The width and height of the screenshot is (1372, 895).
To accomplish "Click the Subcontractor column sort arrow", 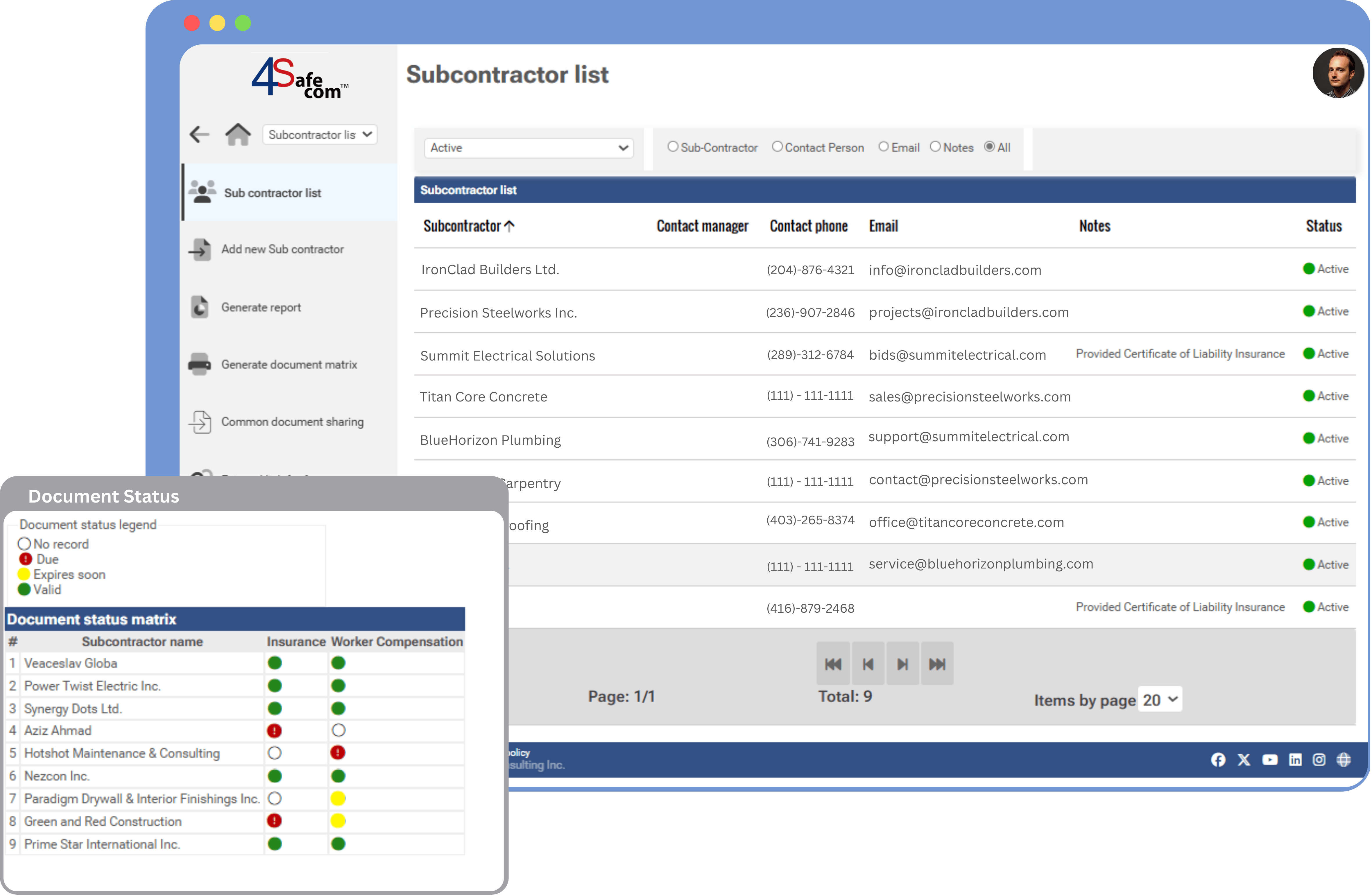I will 509,226.
